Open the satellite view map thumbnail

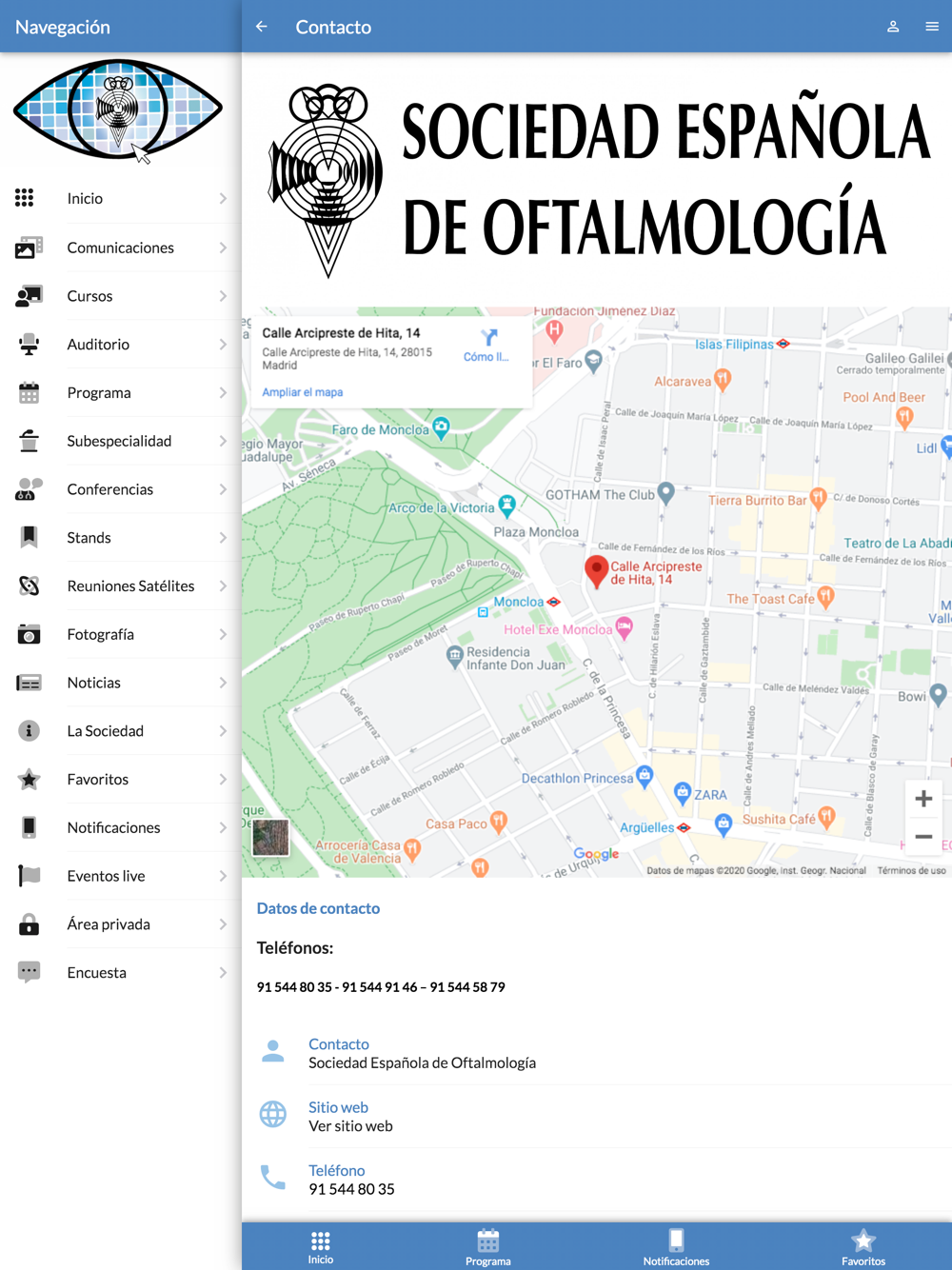(x=270, y=838)
